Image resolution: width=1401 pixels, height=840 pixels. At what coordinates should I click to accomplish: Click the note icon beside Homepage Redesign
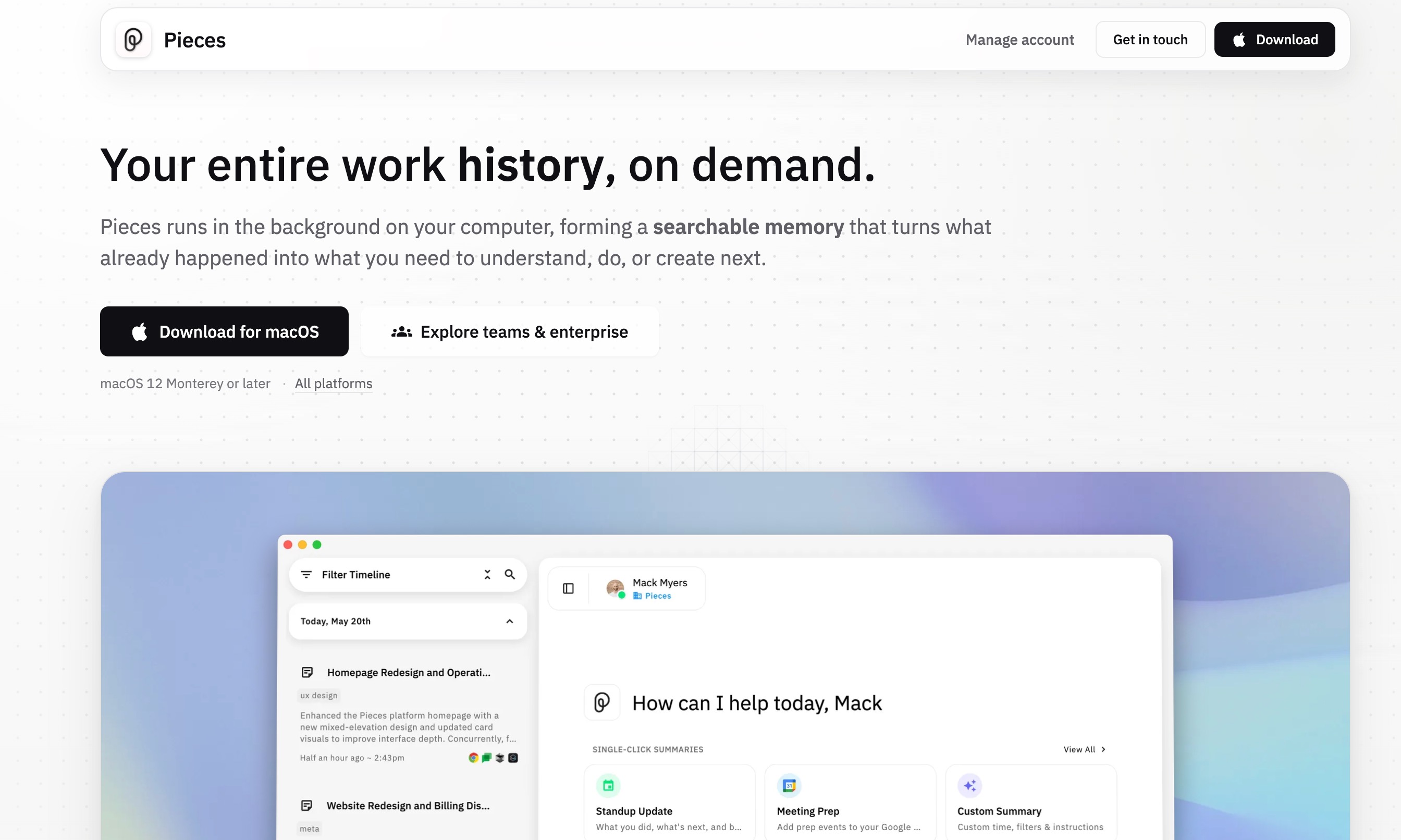[x=308, y=672]
